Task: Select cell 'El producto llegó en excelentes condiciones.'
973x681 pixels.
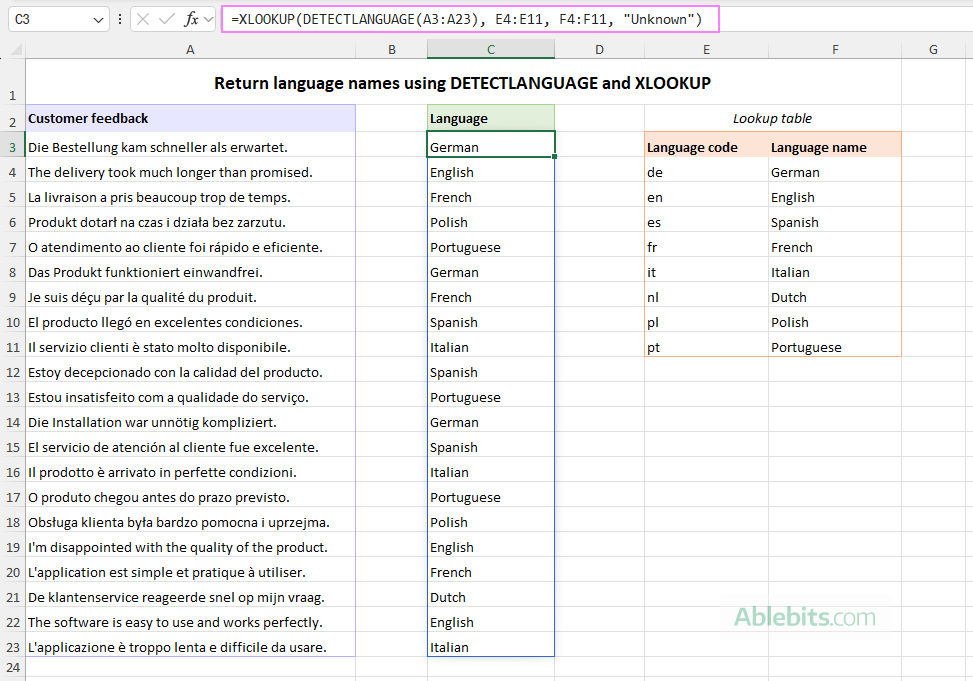Action: [x=190, y=322]
